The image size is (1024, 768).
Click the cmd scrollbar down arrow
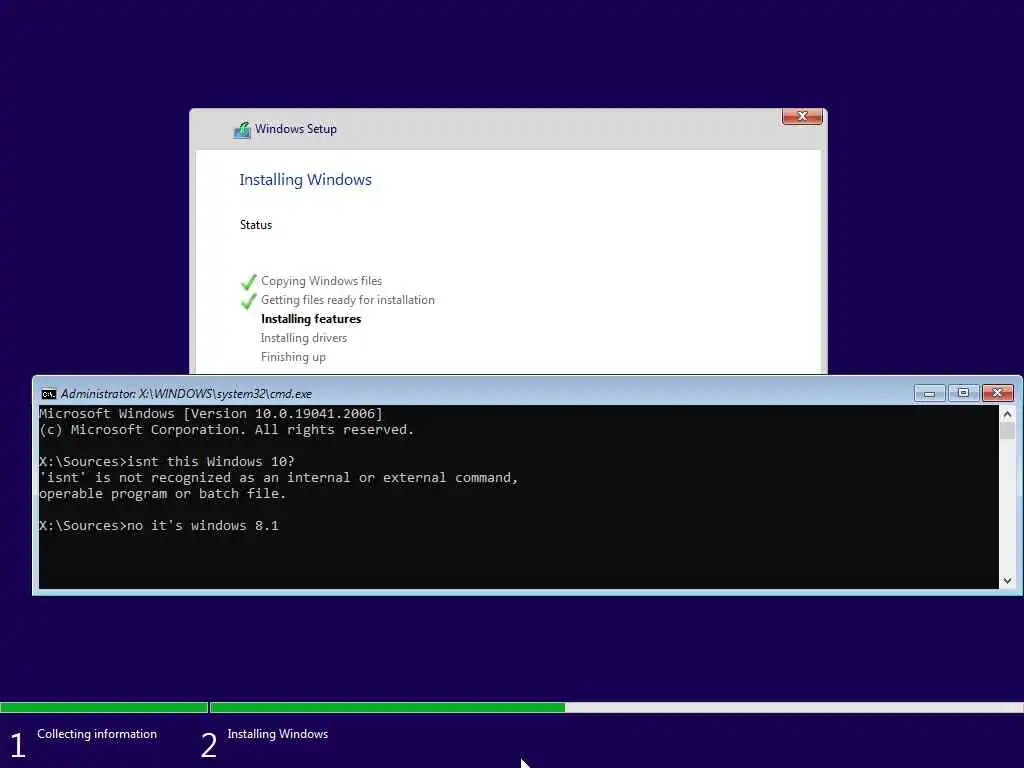coord(1007,581)
